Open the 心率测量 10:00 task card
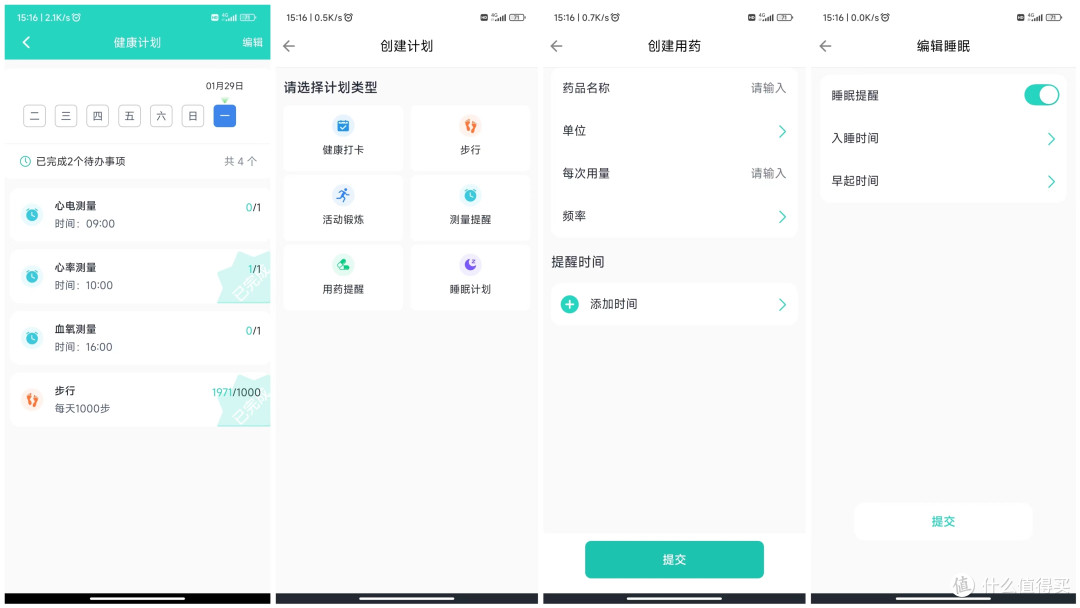This screenshot has width=1080, height=608. 140,277
